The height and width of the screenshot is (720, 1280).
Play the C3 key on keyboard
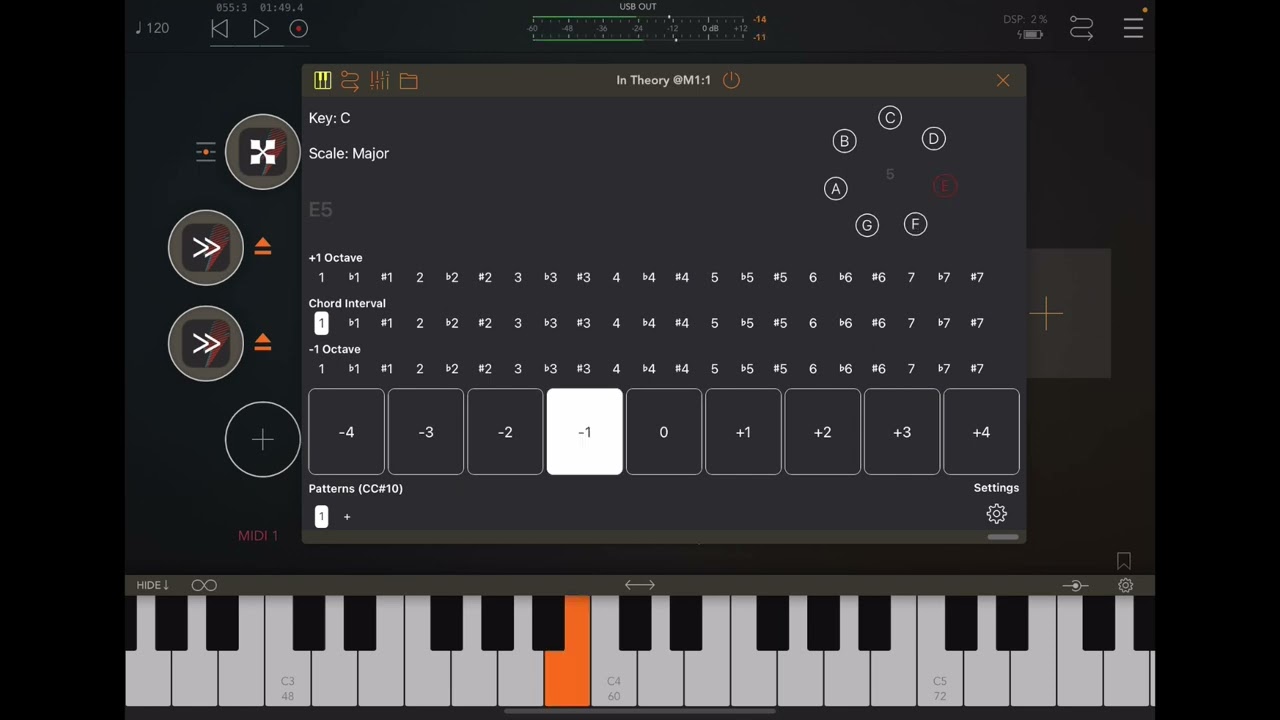click(287, 680)
